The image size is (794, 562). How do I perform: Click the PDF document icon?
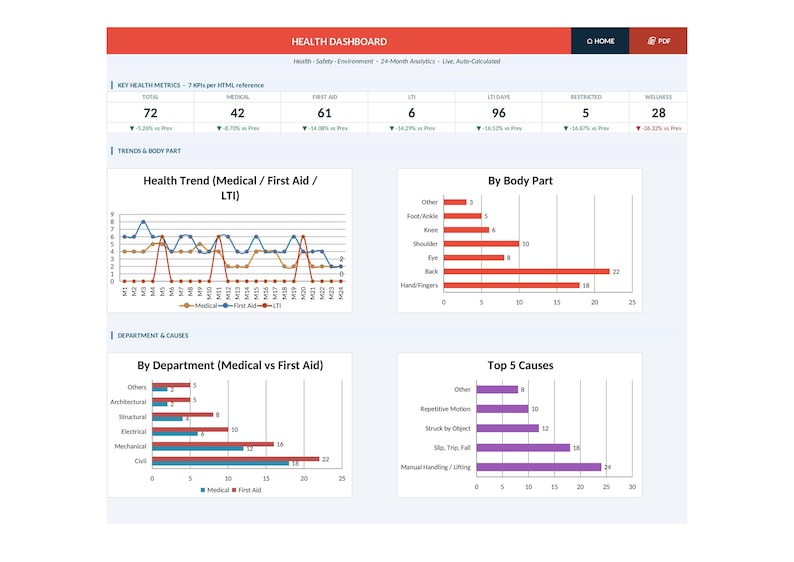tap(652, 41)
